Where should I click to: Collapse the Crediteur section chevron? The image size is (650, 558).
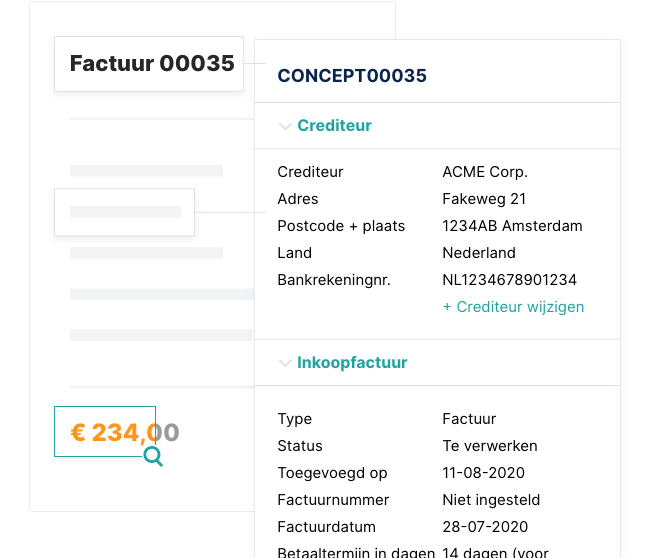(x=285, y=126)
